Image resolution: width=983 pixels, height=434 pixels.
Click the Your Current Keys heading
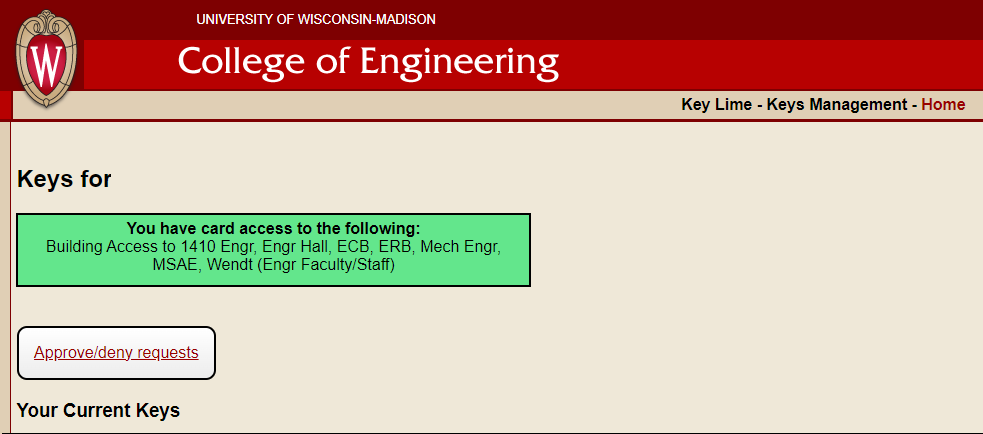(x=98, y=411)
